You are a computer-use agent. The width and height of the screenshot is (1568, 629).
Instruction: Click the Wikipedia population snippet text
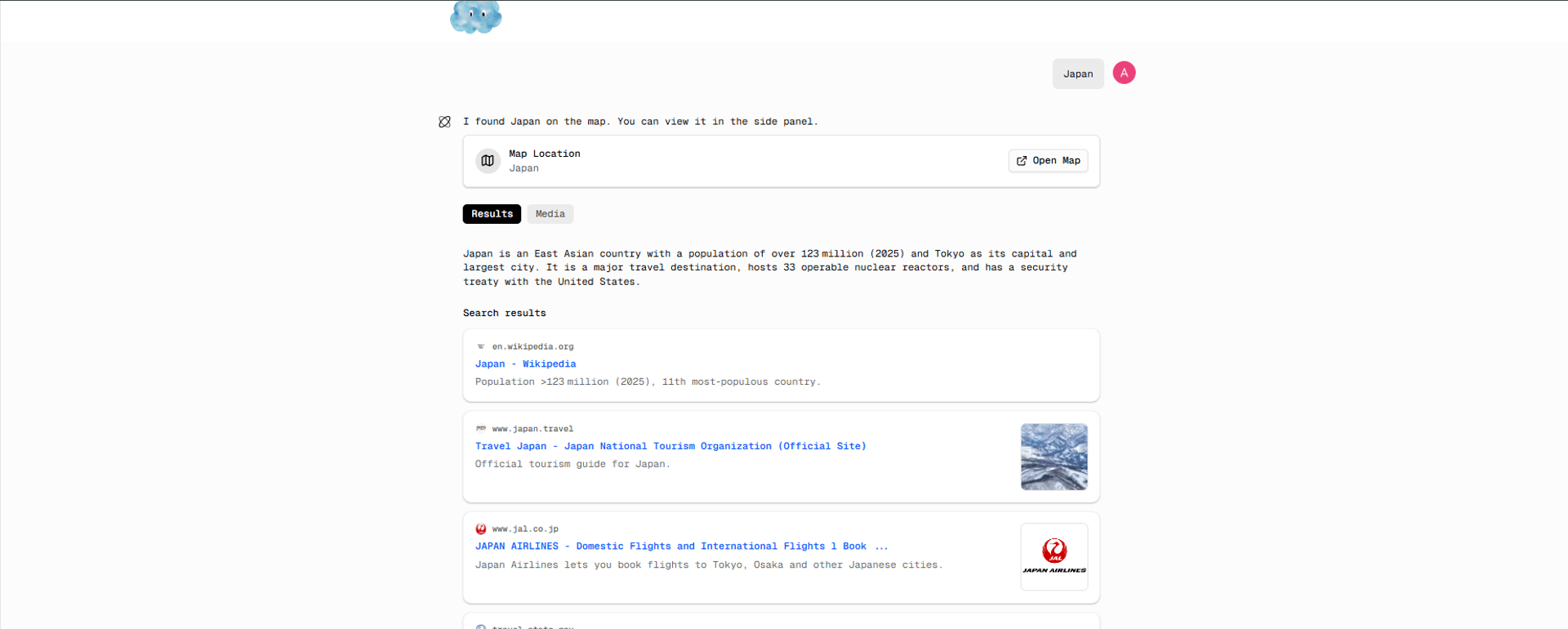648,381
